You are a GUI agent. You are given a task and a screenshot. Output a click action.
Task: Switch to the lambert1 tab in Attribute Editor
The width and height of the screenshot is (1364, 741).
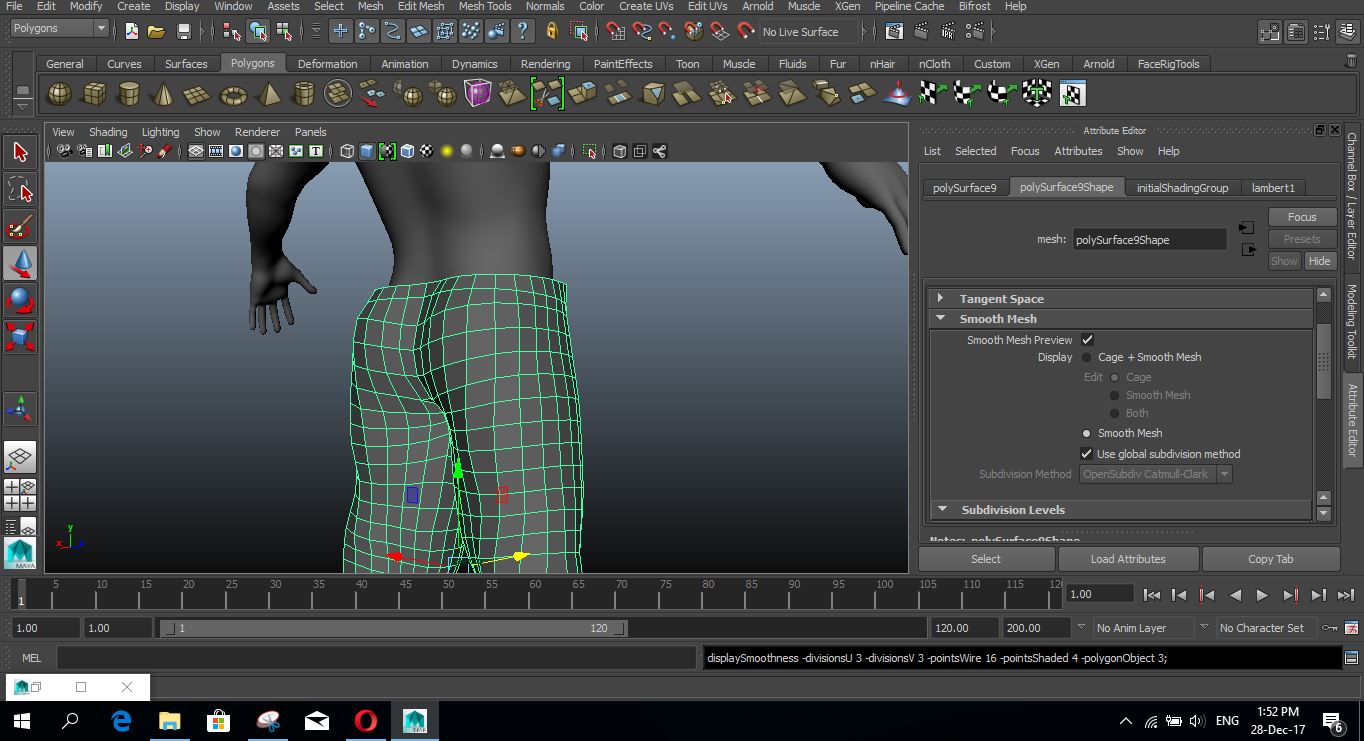1273,187
